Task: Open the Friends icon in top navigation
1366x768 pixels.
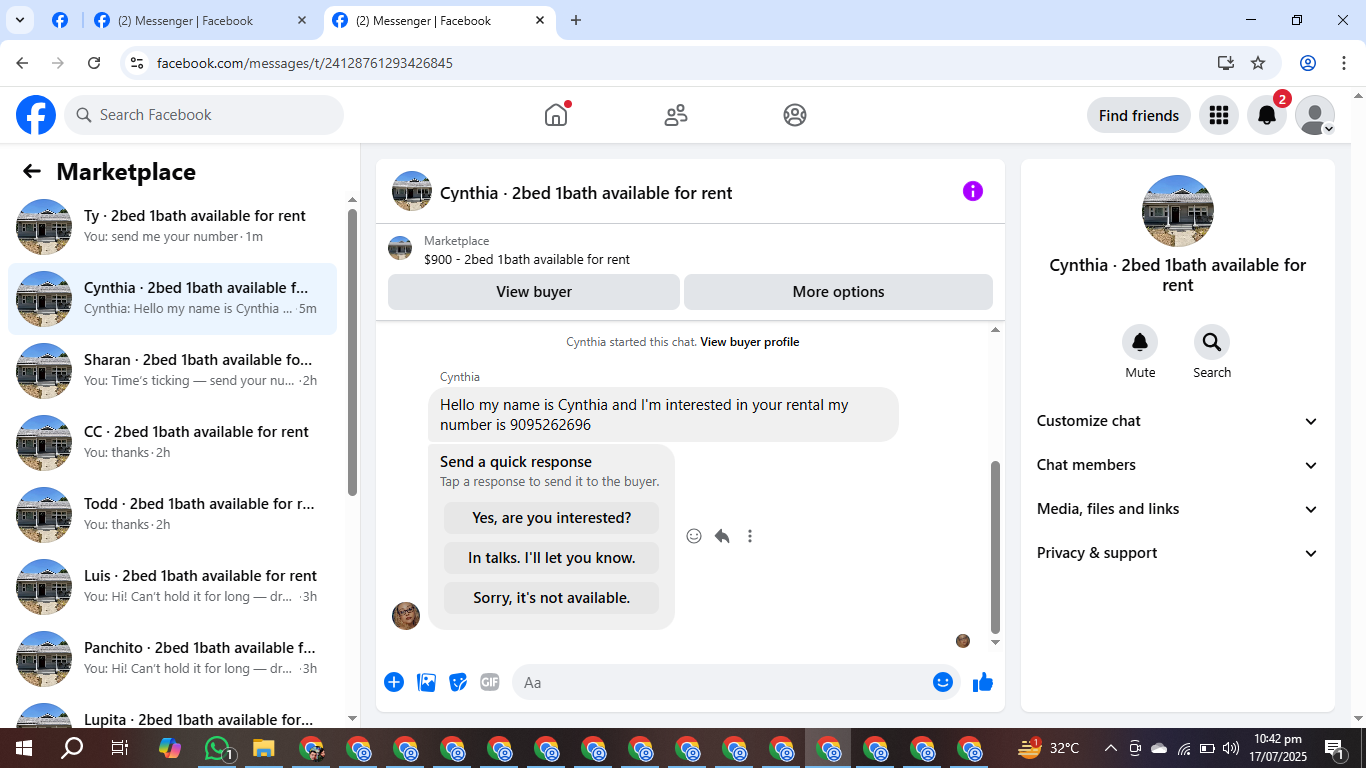Action: pyautogui.click(x=676, y=115)
